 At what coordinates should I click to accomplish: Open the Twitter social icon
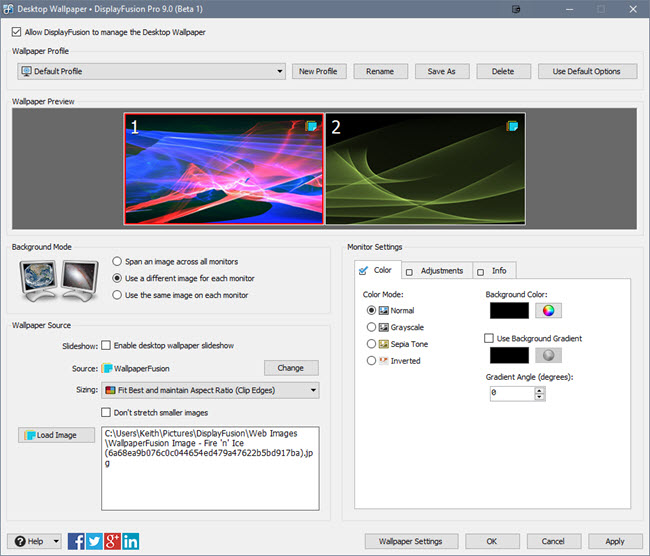coord(94,541)
